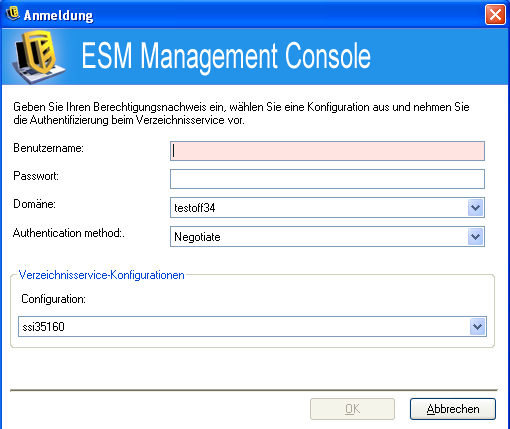510x429 pixels.
Task: Click the ESM Management Console banner logo
Action: point(38,56)
